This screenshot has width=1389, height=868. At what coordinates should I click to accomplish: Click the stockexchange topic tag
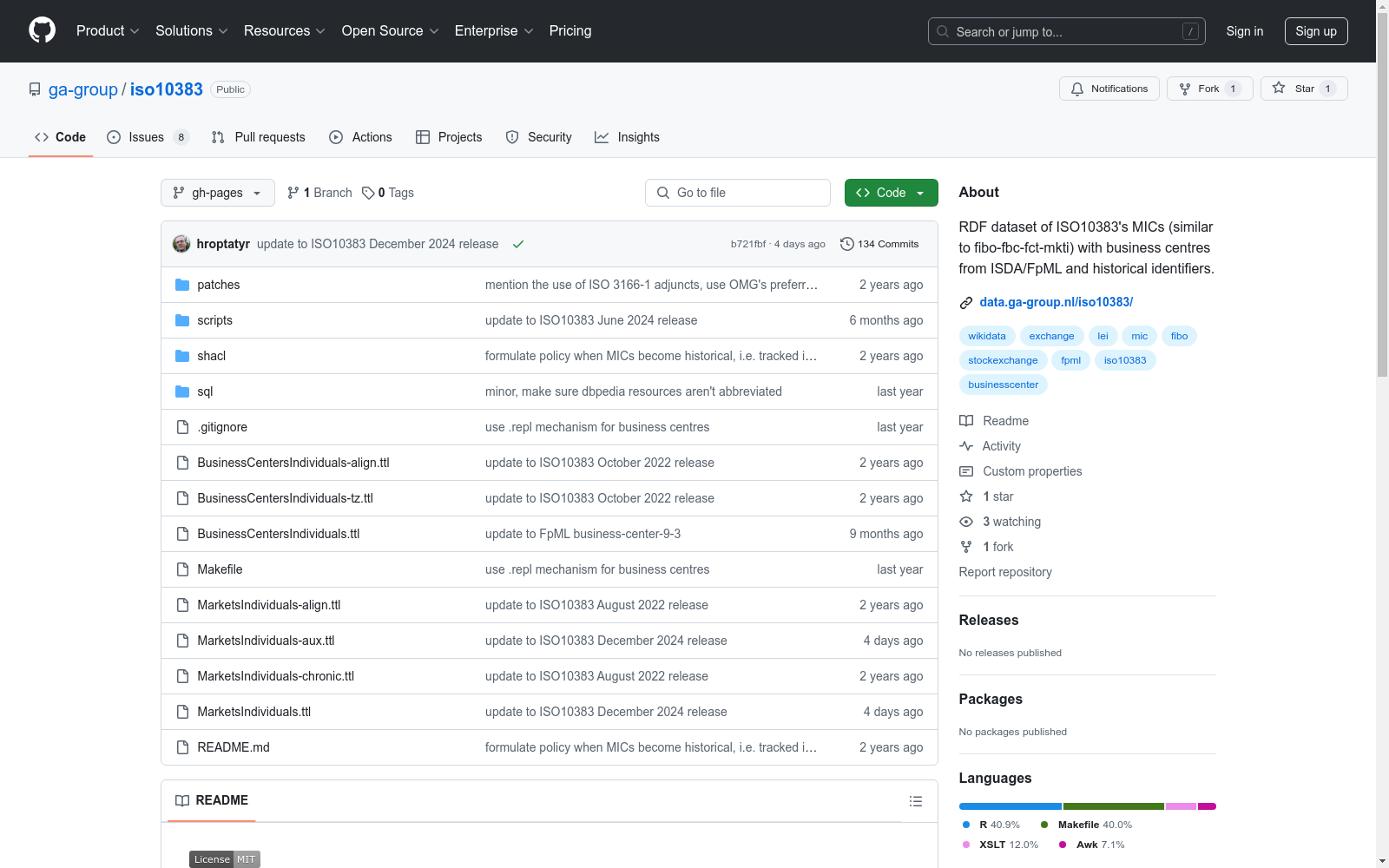pyautogui.click(x=1003, y=360)
